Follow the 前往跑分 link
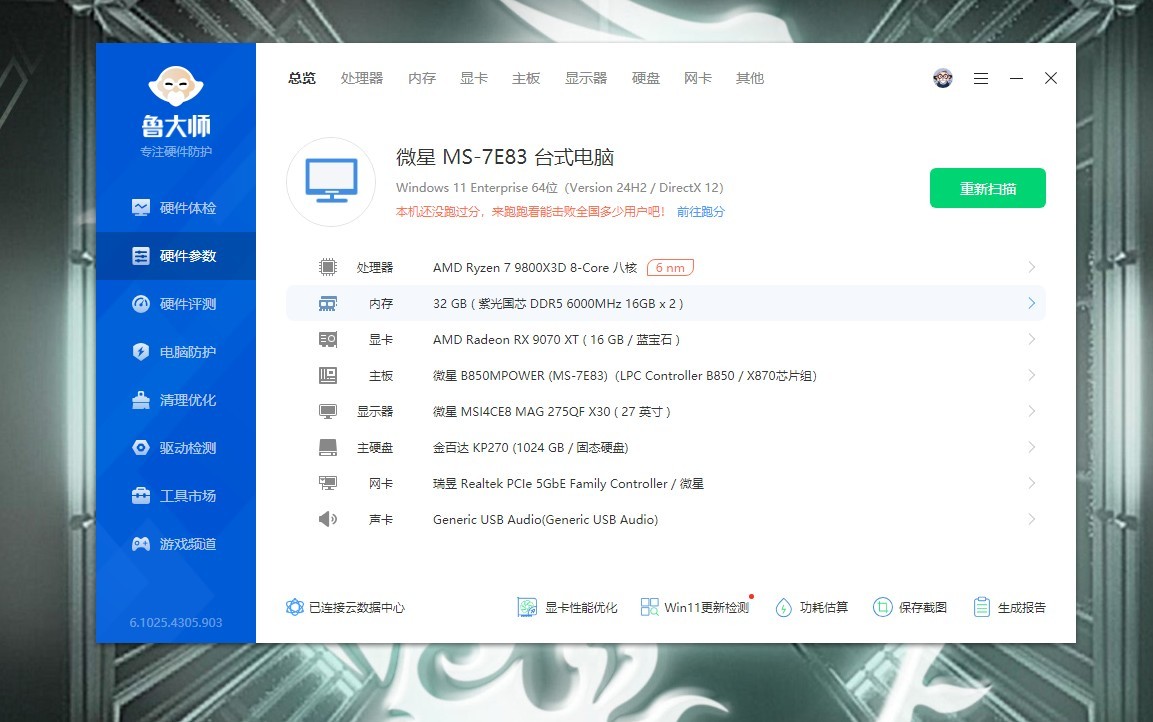This screenshot has width=1153, height=722. [701, 212]
